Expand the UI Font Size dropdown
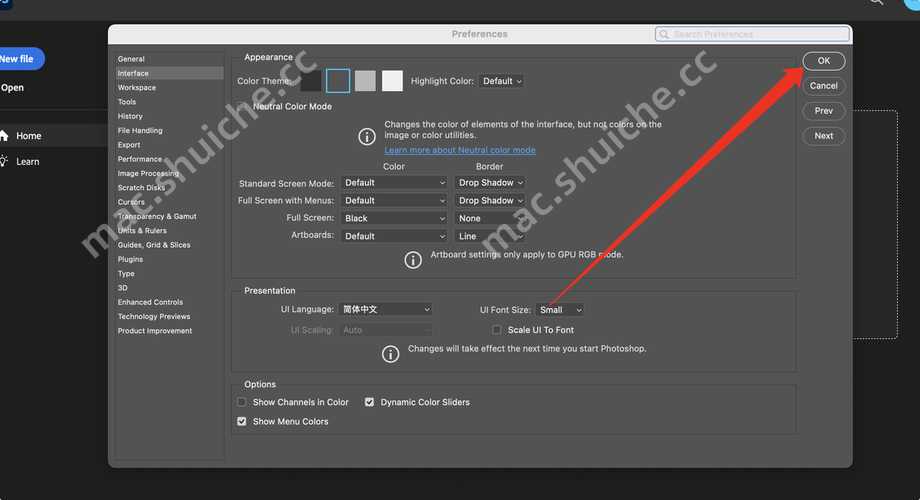The width and height of the screenshot is (920, 500). click(560, 310)
